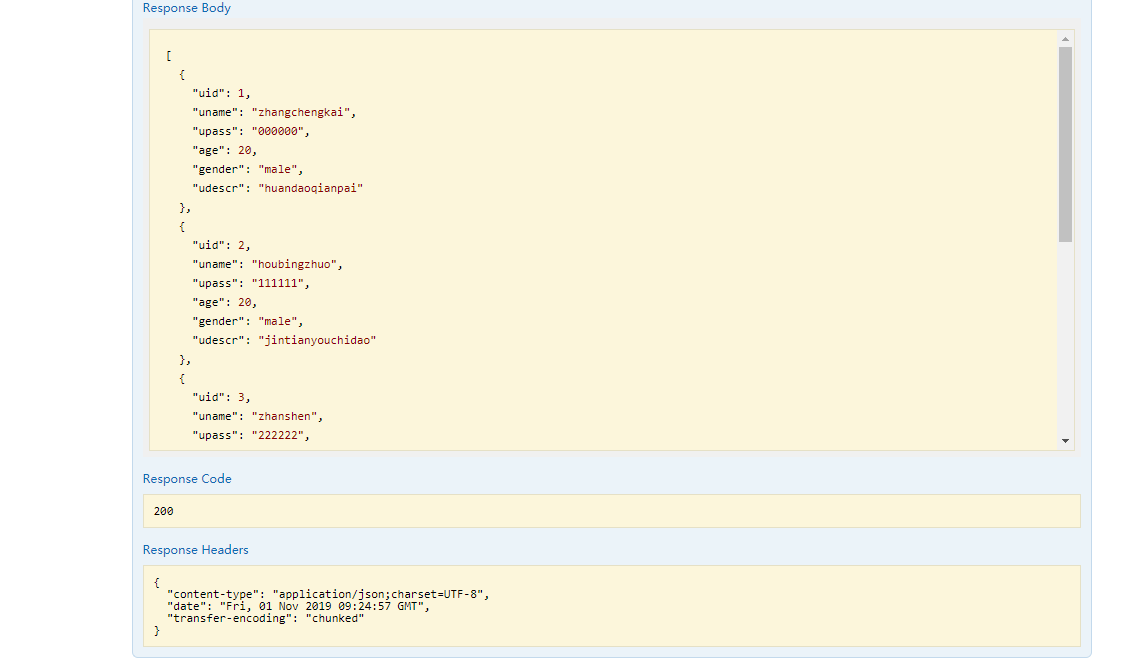Click the scrollbar down arrow
This screenshot has height=671, width=1127.
coord(1063,438)
